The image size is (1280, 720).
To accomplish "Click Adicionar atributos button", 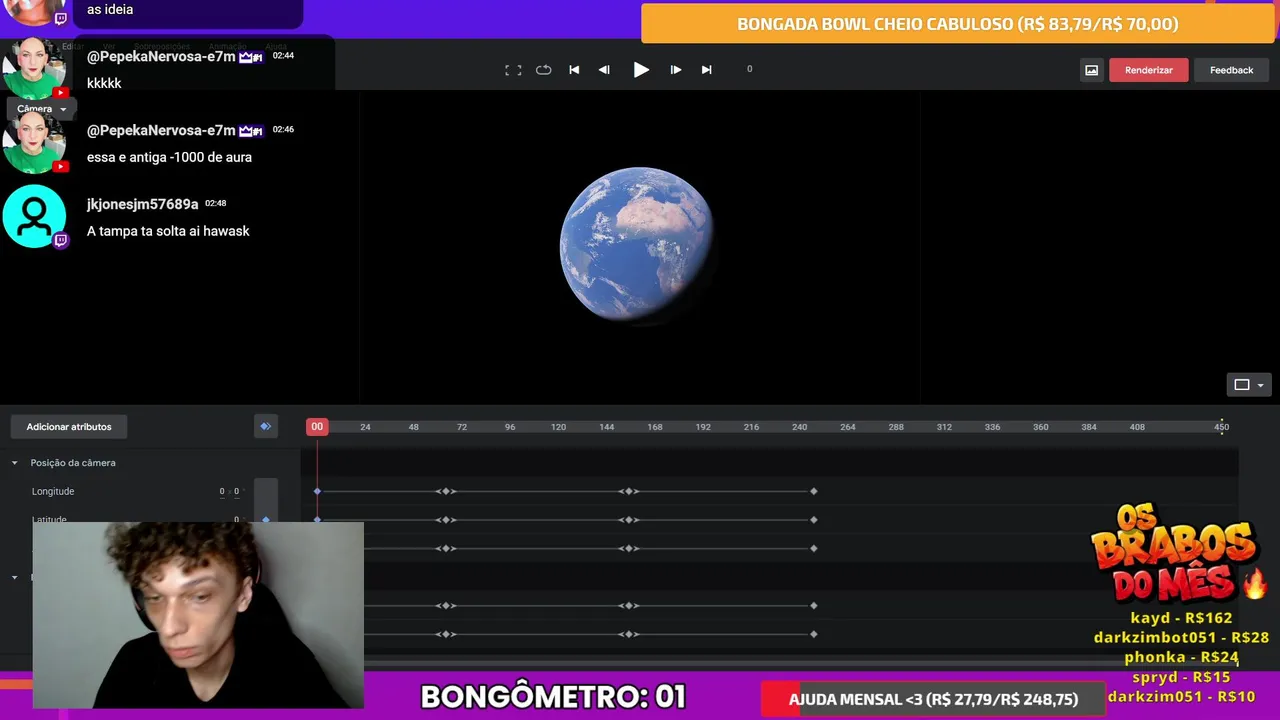I will point(69,427).
